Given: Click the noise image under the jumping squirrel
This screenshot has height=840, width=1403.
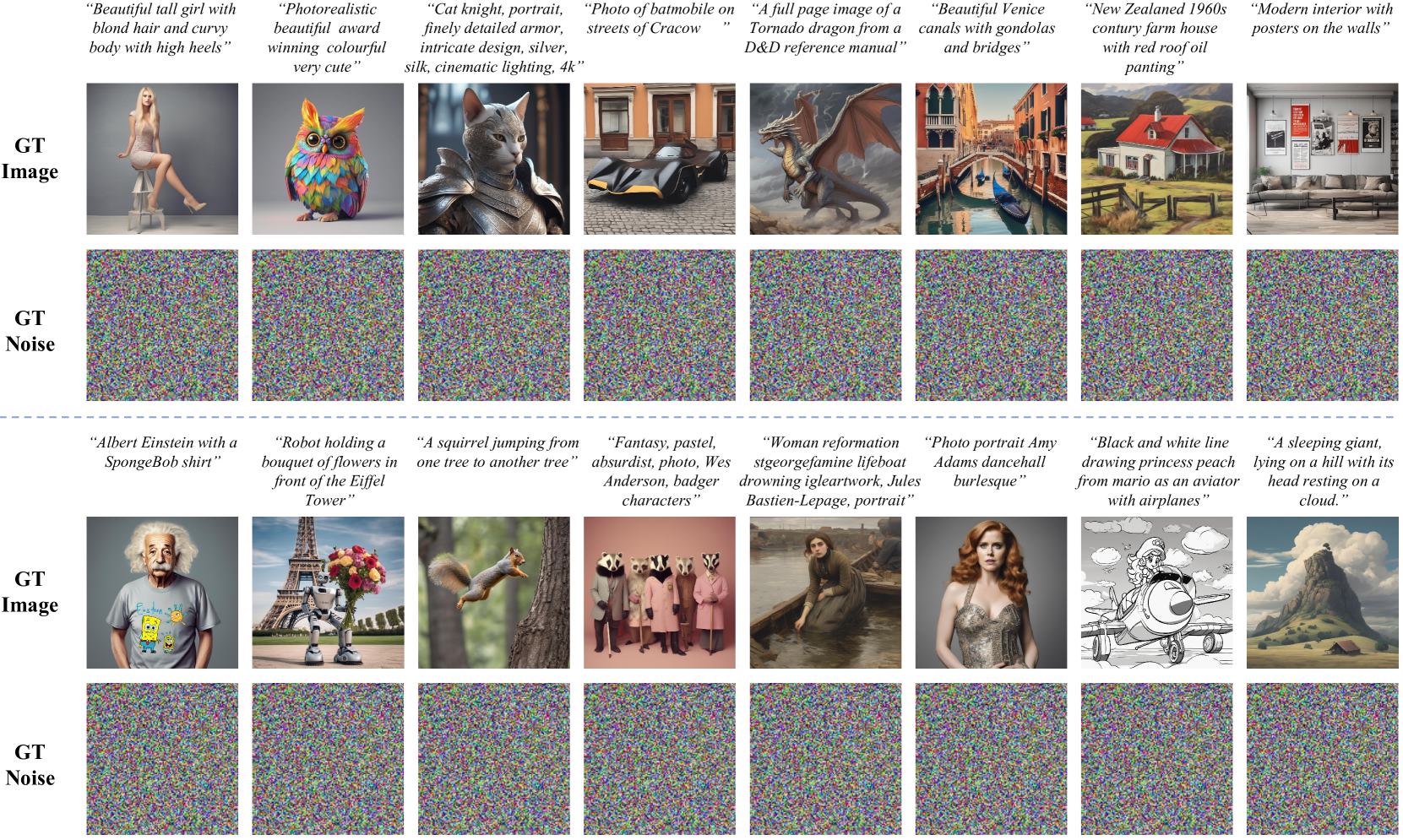Looking at the screenshot, I should [494, 759].
